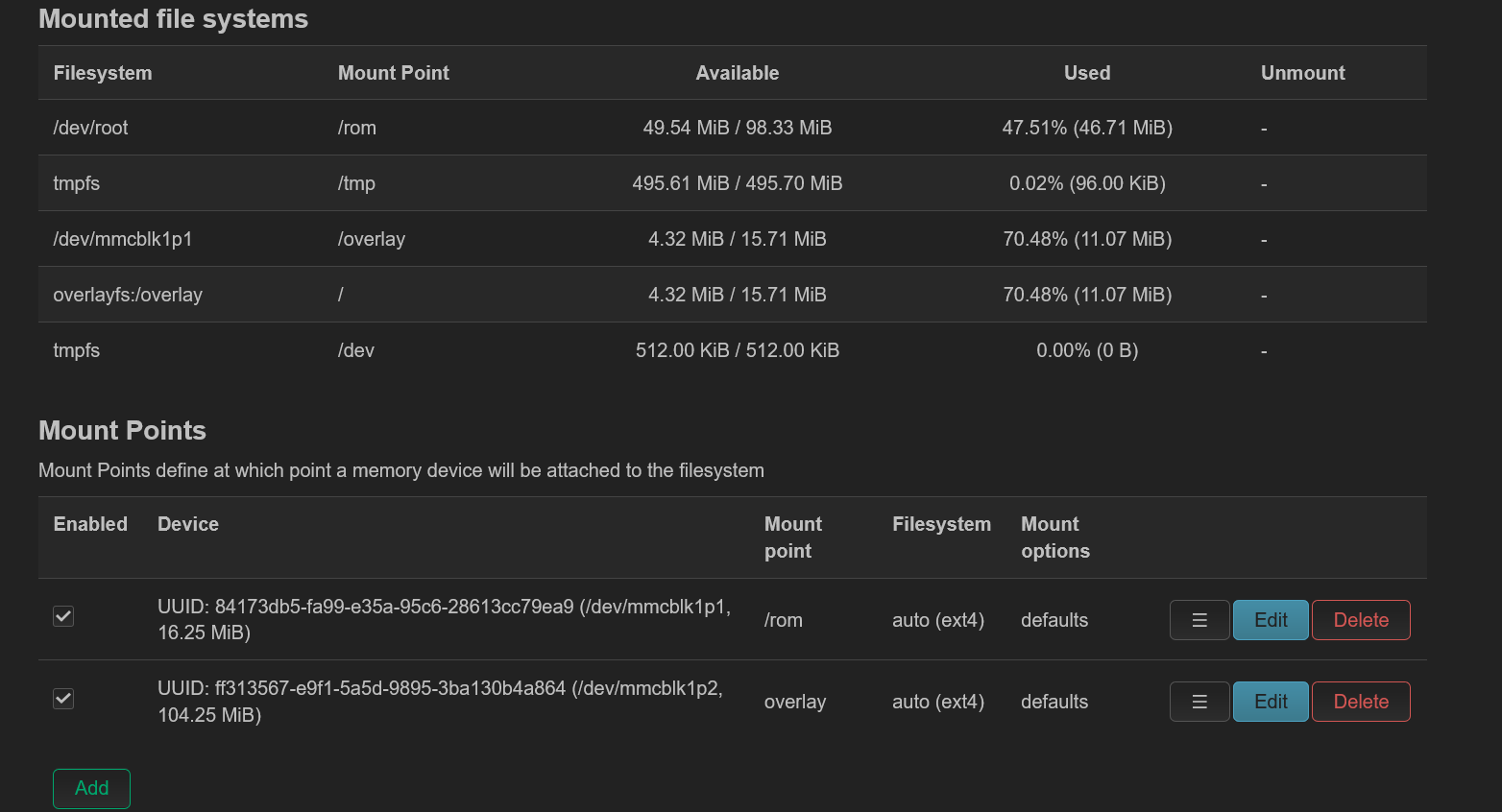Image resolution: width=1502 pixels, height=812 pixels.
Task: Click the 47.51% used value for /dev/root
Action: click(x=1086, y=128)
